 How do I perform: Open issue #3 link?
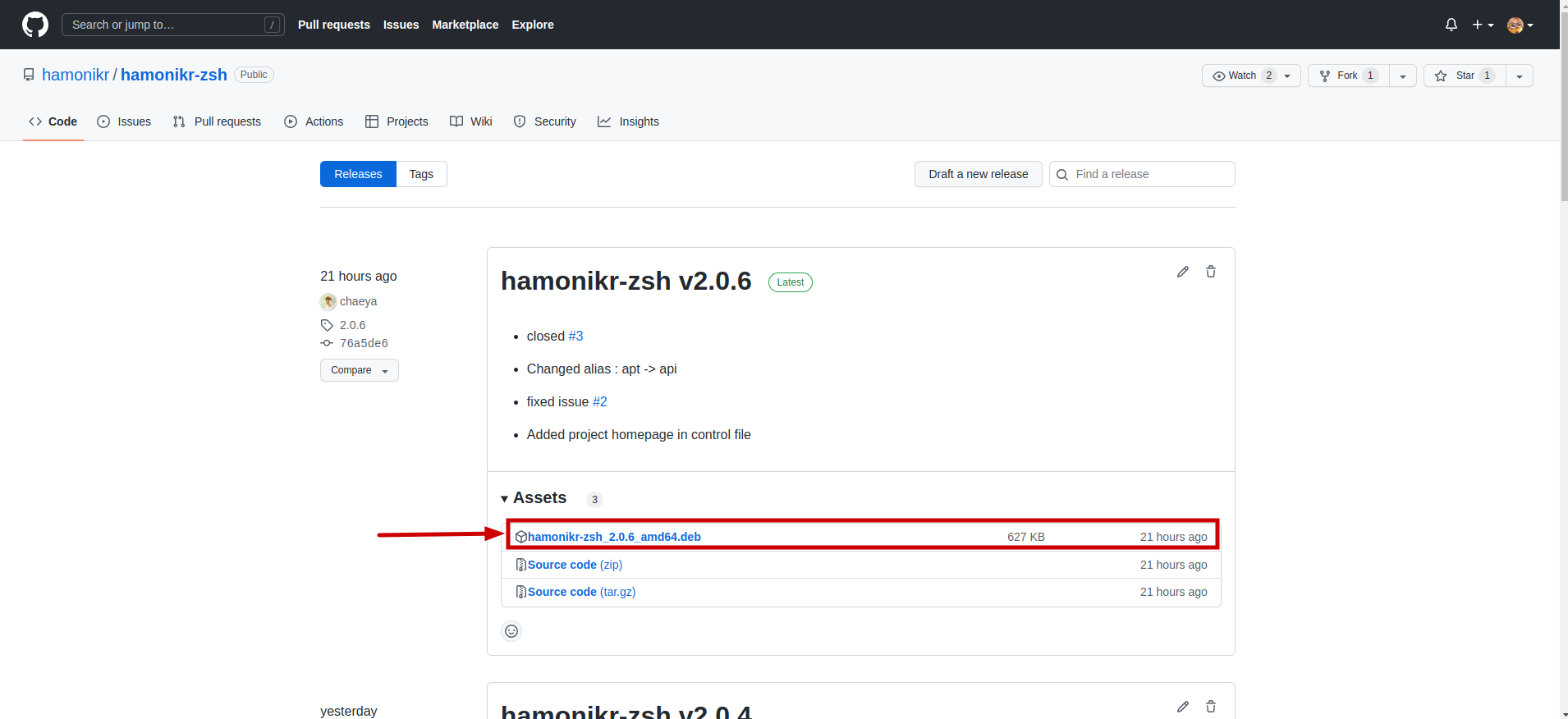[x=575, y=337]
